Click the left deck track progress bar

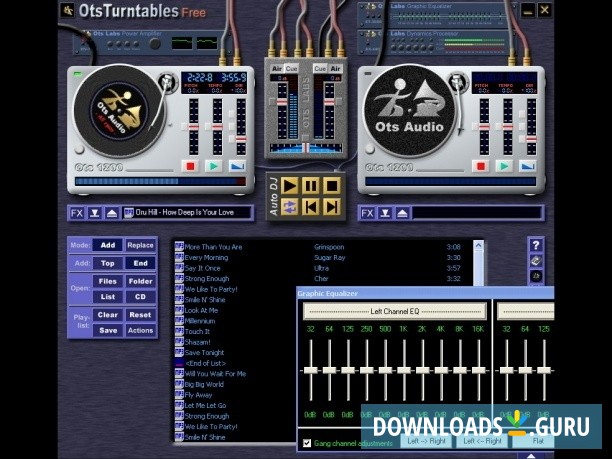point(160,181)
